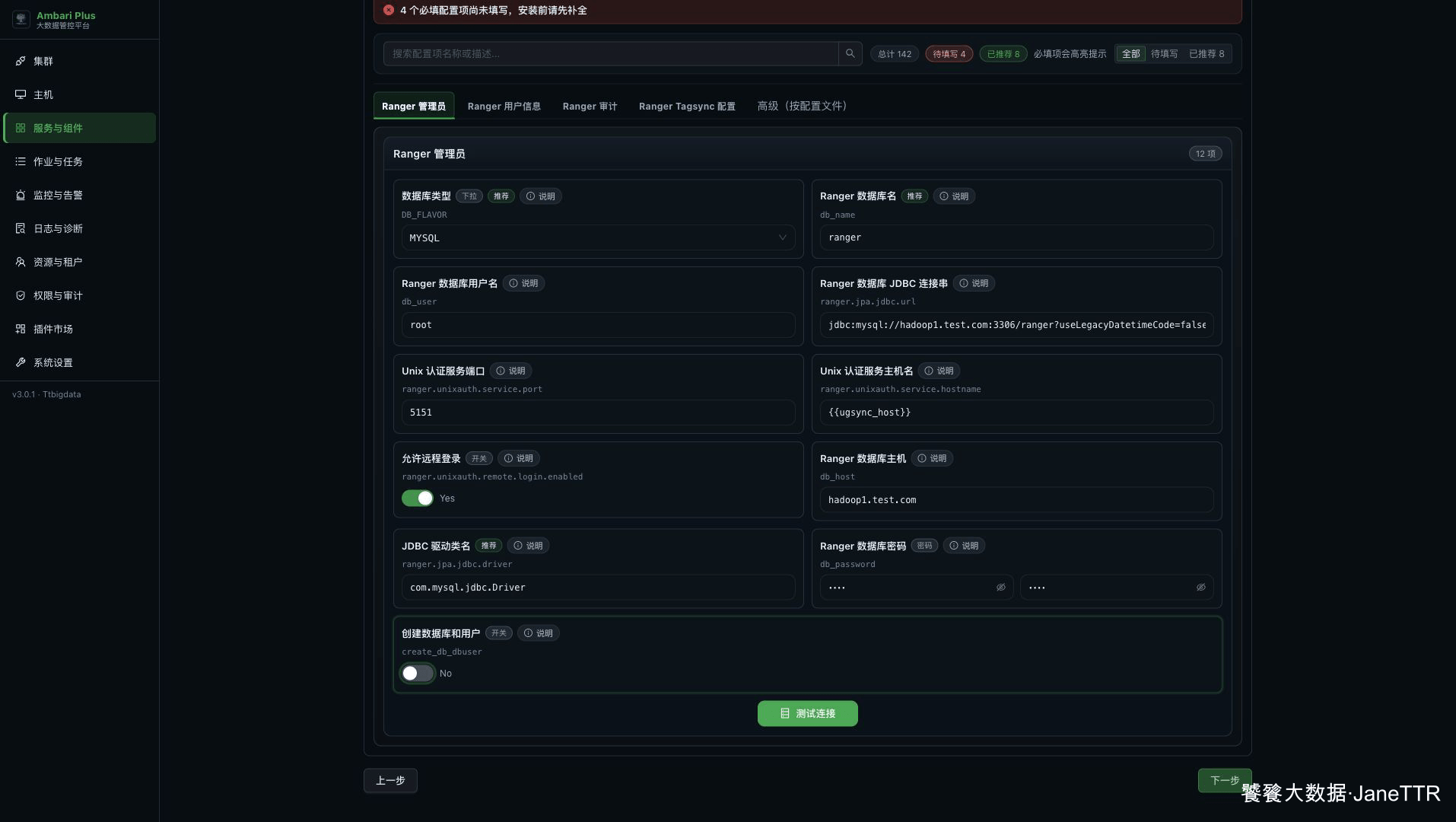Enable 创建数据库和用户 switch

point(417,674)
